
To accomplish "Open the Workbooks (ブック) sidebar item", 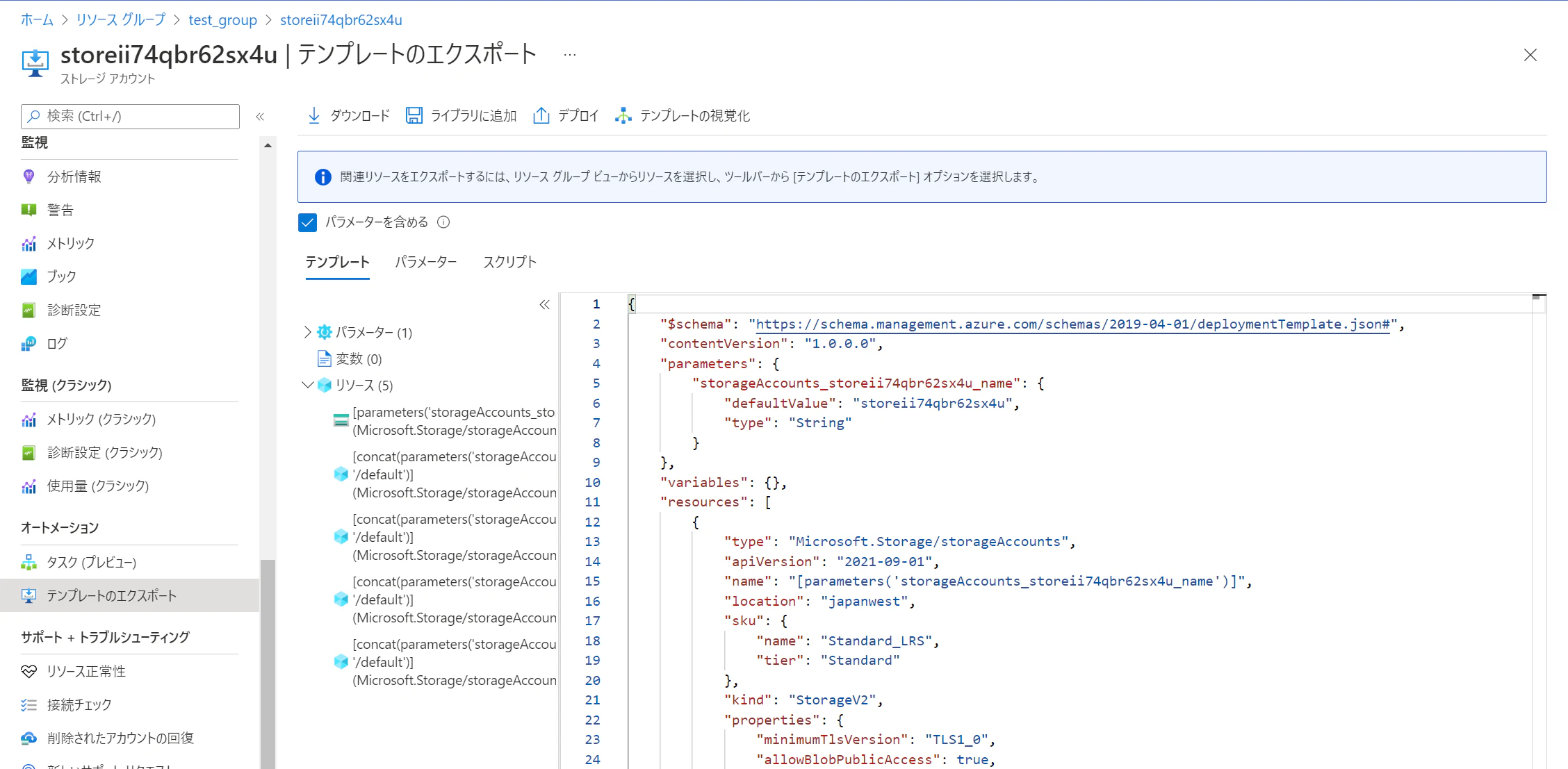I will 61,276.
